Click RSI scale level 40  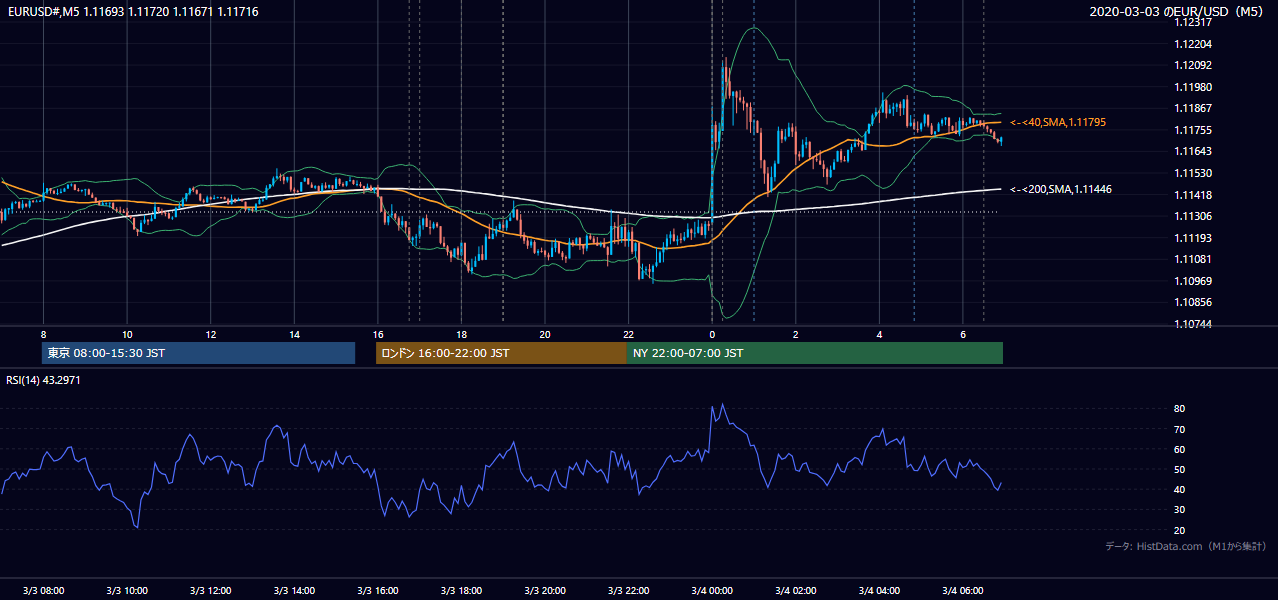(x=1180, y=489)
